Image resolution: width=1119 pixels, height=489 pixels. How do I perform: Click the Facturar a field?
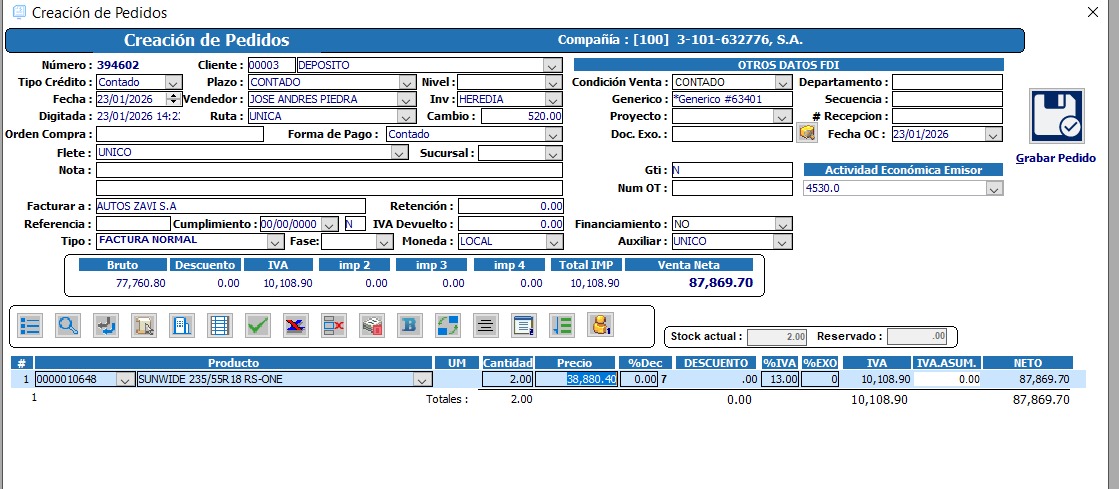coord(231,206)
